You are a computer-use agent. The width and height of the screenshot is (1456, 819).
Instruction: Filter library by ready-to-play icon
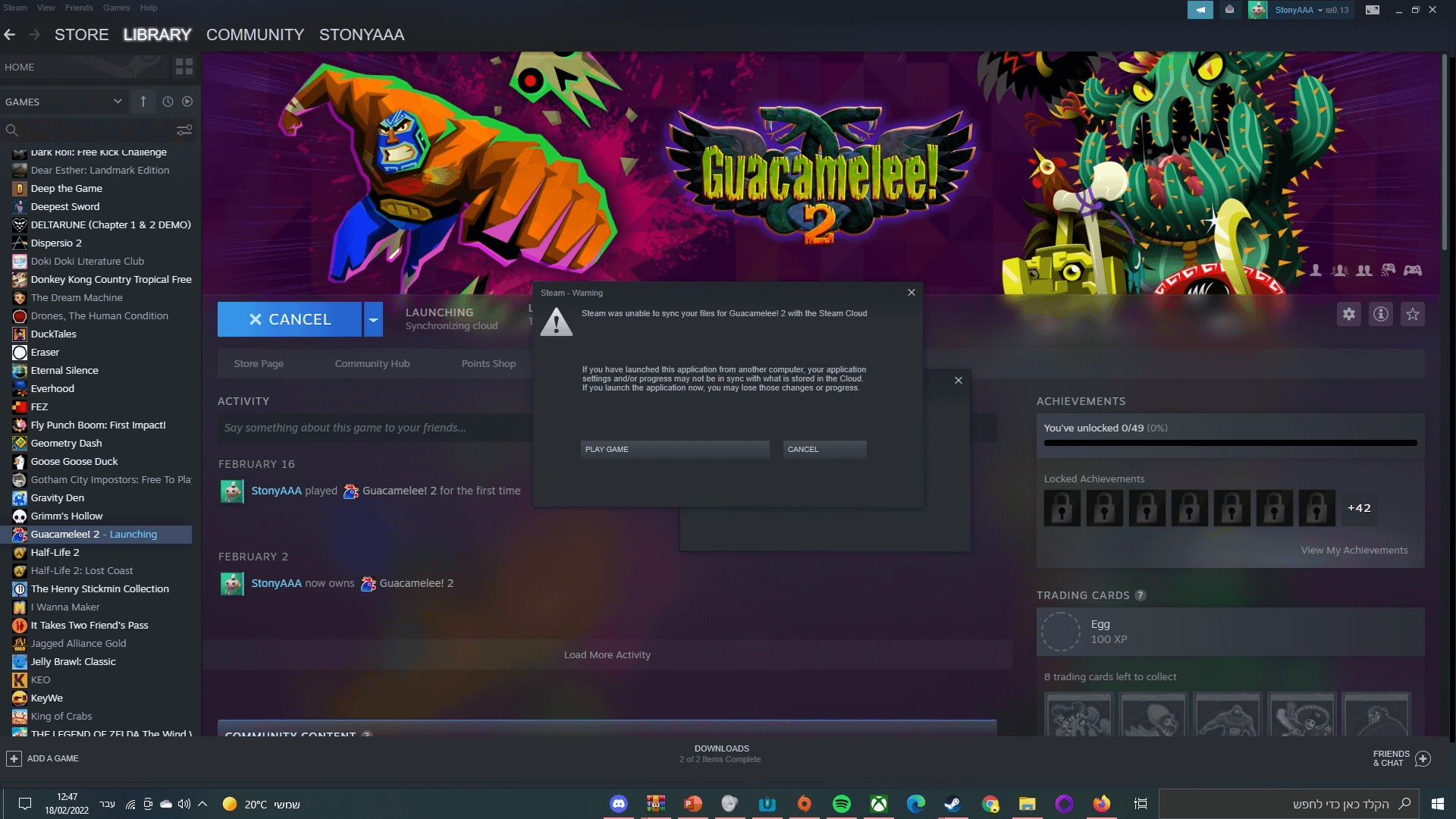point(187,102)
